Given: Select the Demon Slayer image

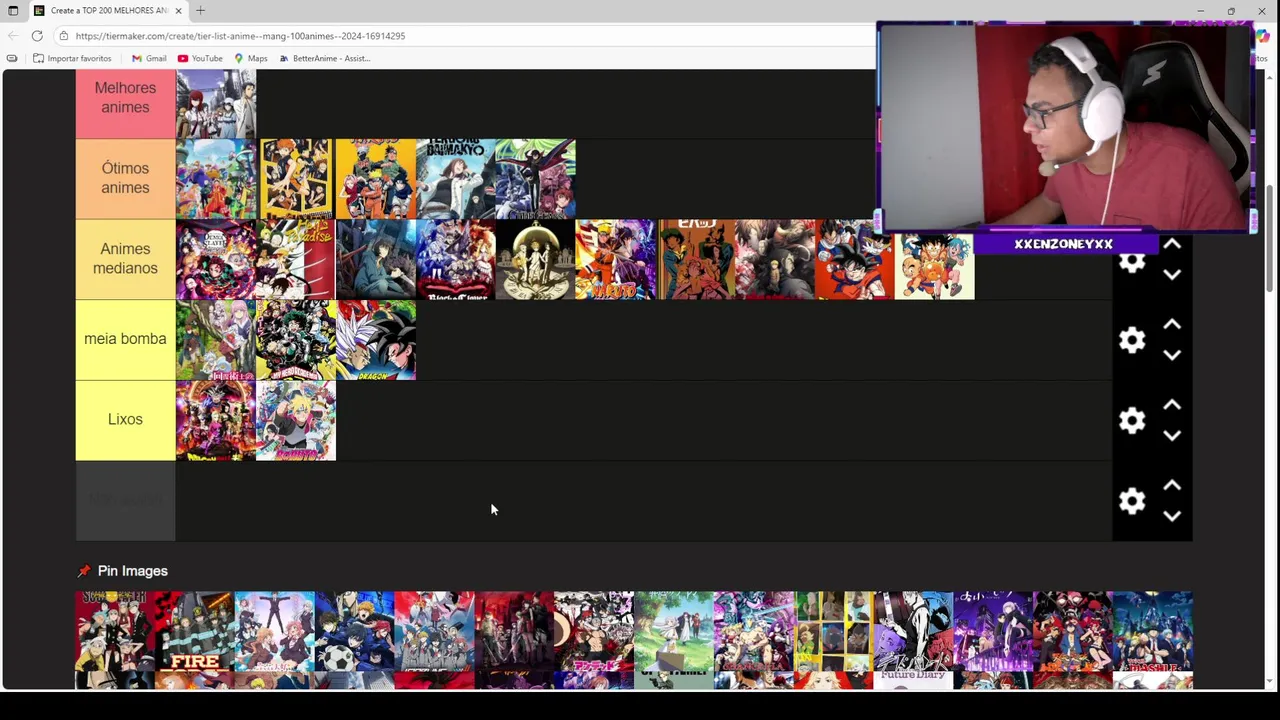Looking at the screenshot, I should [x=216, y=260].
